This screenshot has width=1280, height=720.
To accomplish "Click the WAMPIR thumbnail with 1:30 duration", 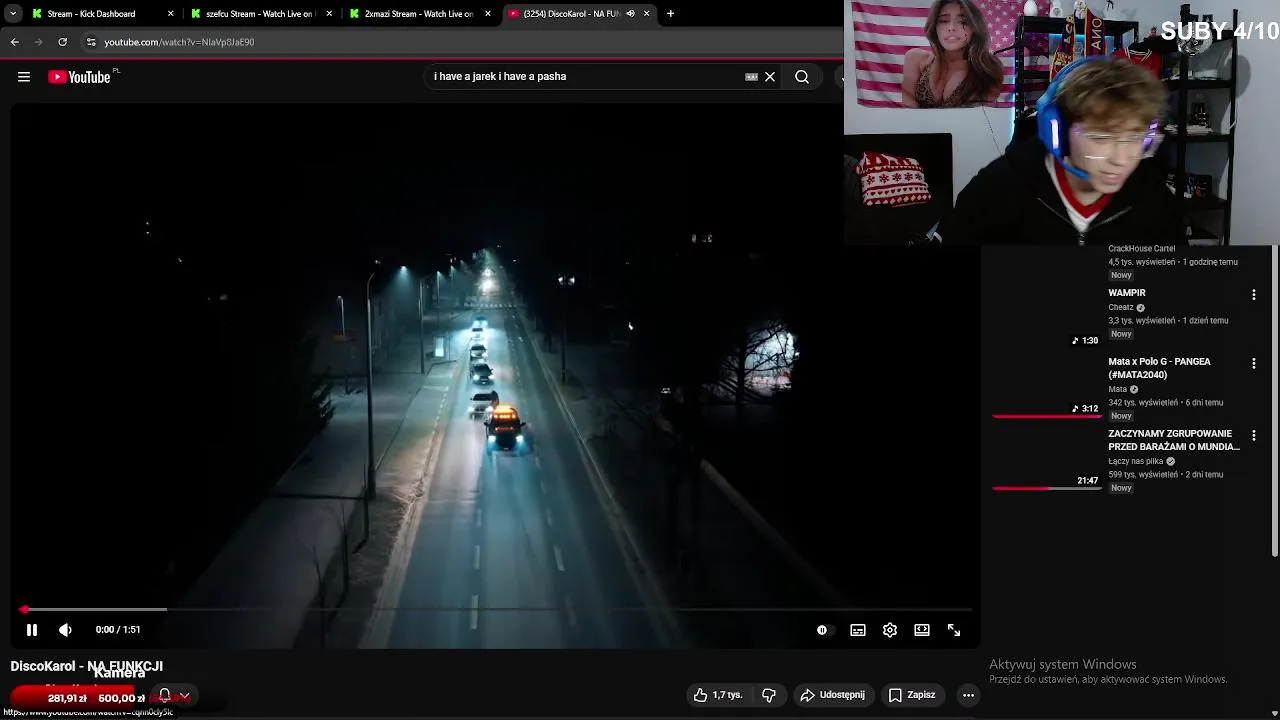I will pyautogui.click(x=1046, y=317).
